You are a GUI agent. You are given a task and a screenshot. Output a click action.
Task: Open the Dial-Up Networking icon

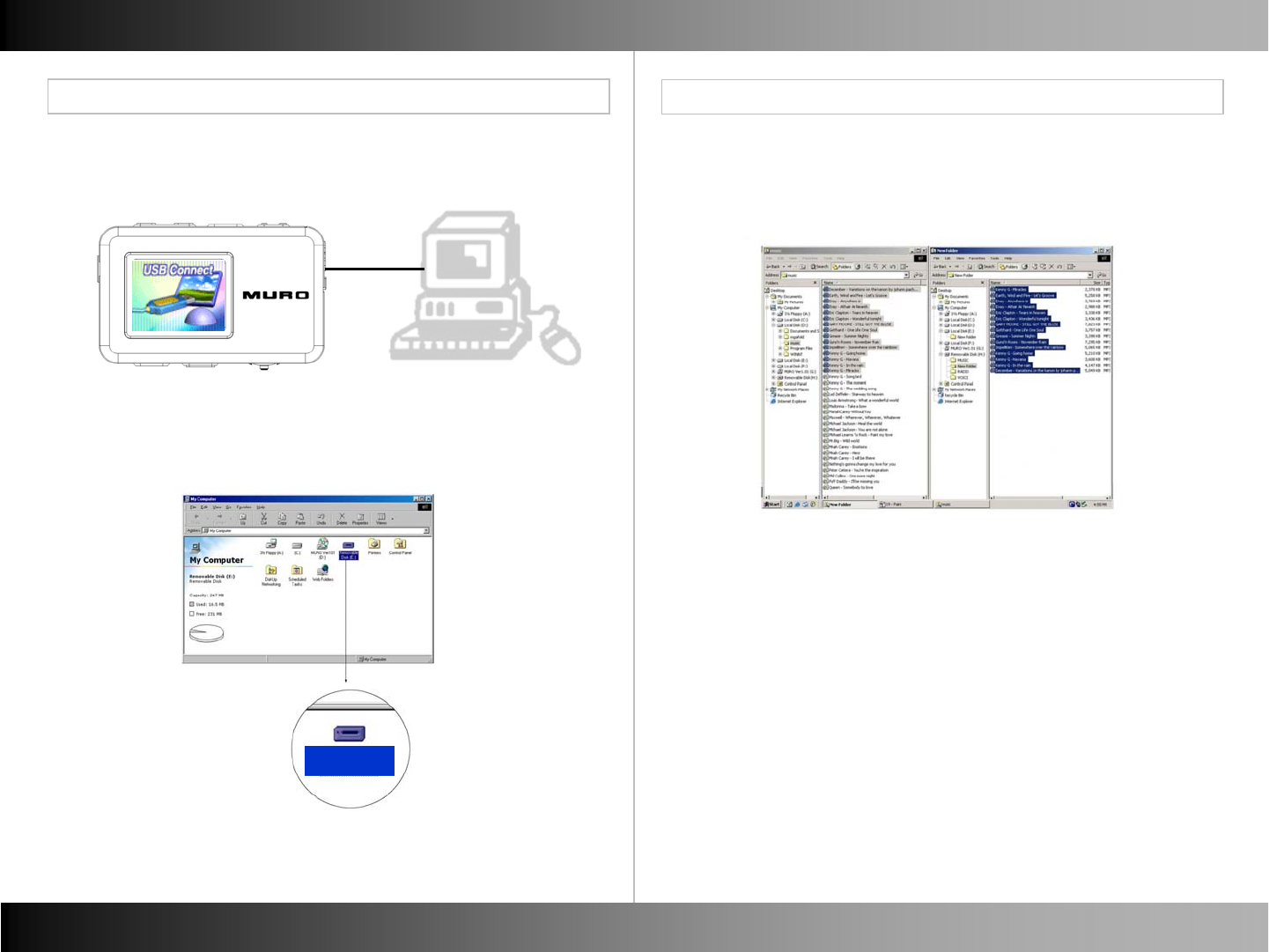[271, 576]
